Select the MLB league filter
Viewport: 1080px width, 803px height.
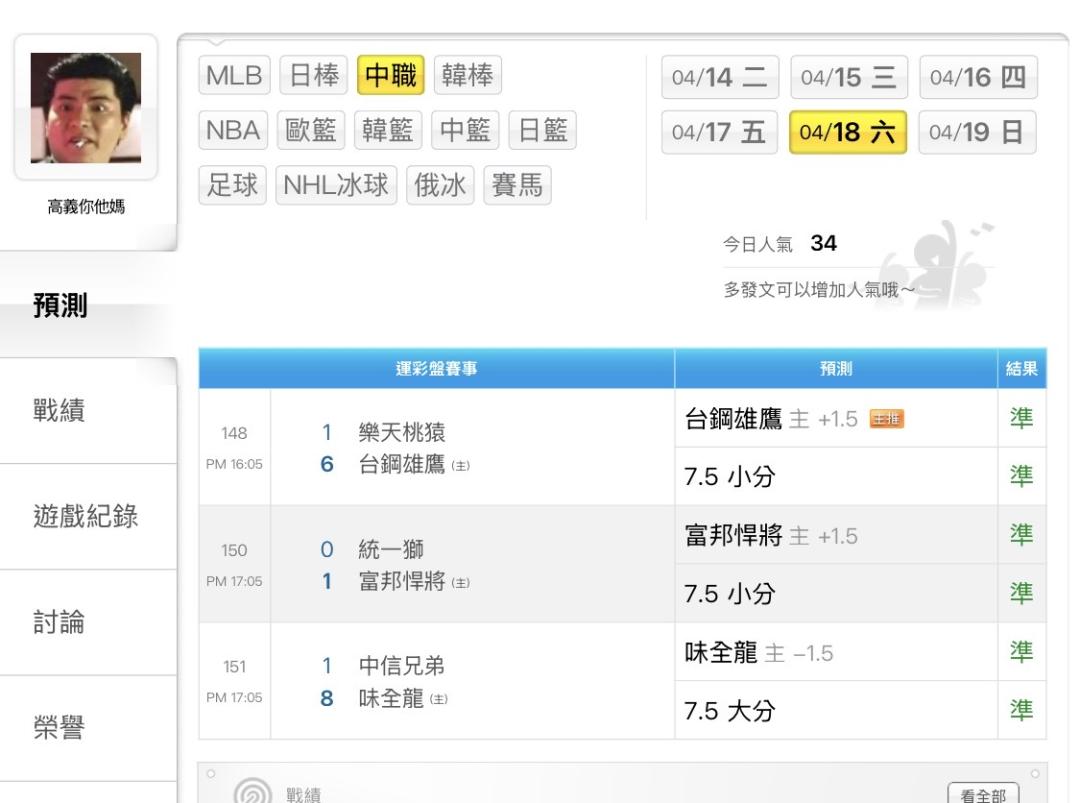pyautogui.click(x=234, y=76)
